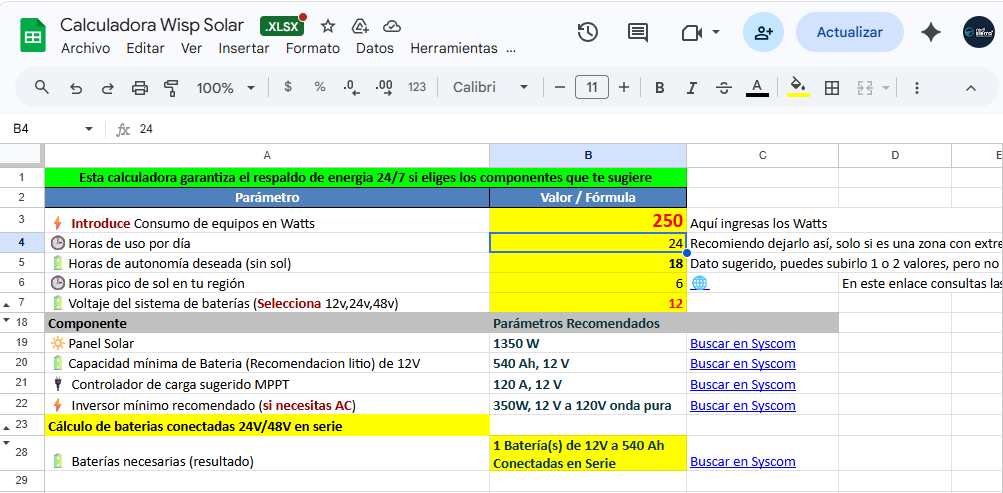This screenshot has height=493, width=1003.
Task: Click the font size input field
Action: [591, 88]
